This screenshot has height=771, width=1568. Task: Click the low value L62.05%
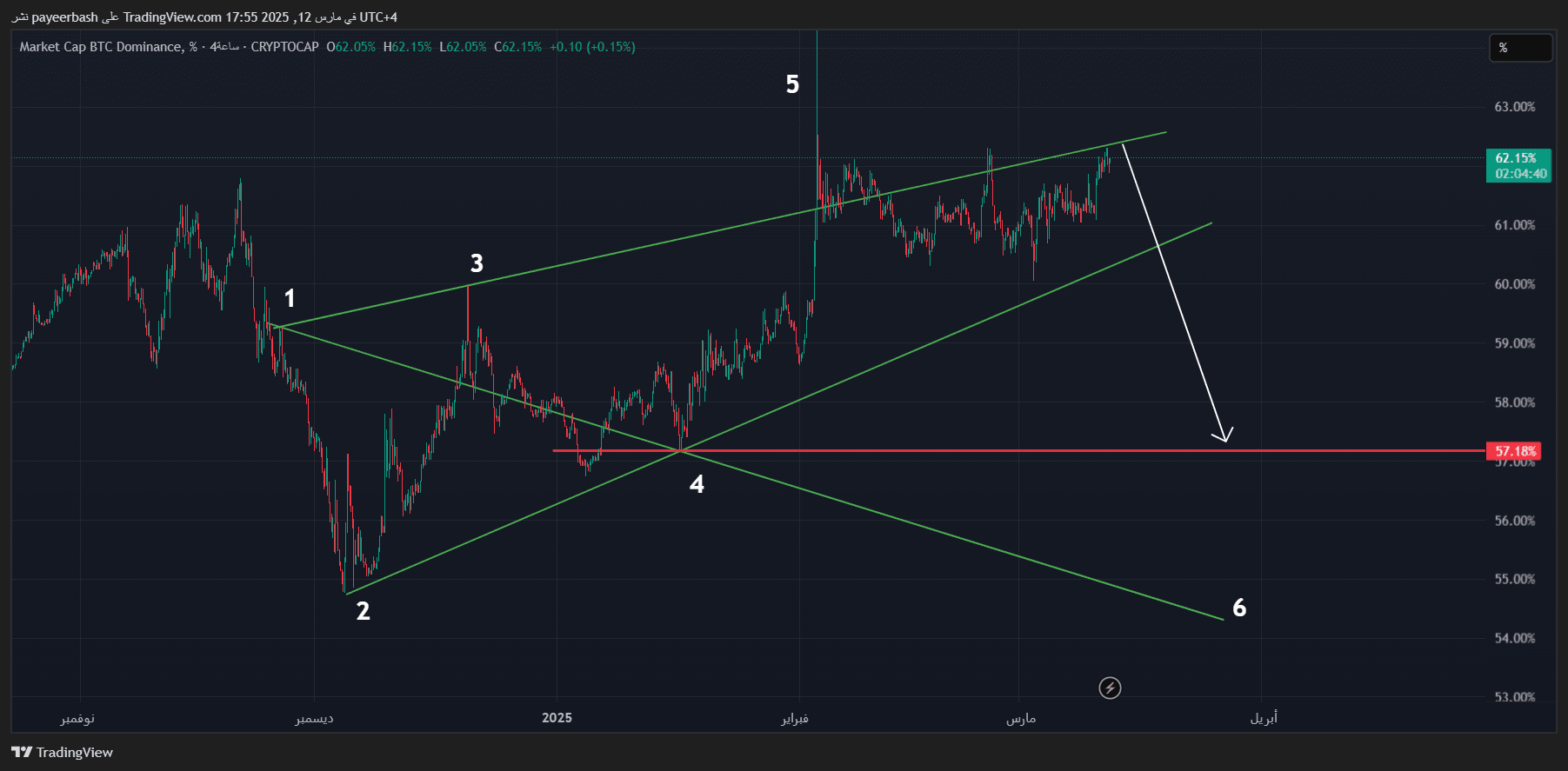463,47
